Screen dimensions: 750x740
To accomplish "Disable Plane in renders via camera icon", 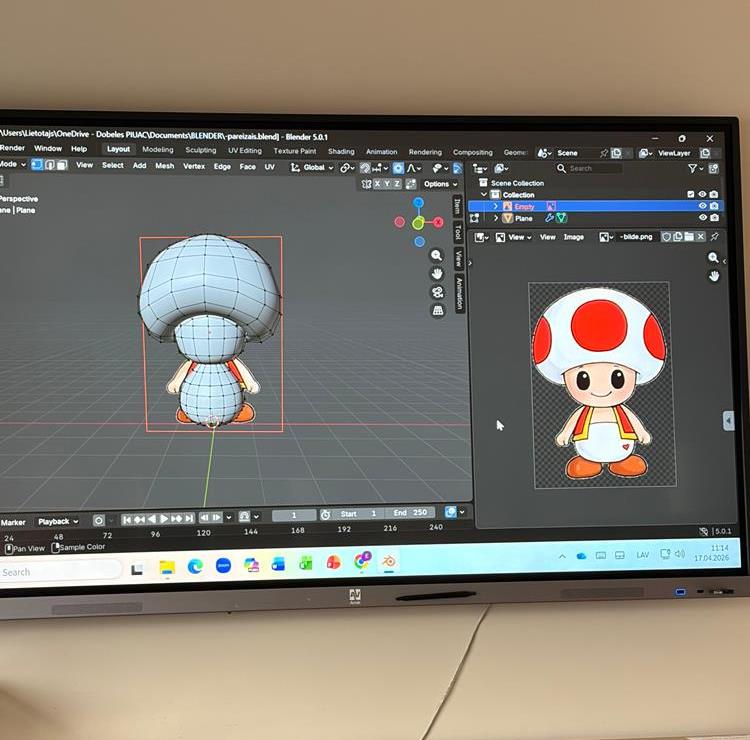I will [x=714, y=217].
